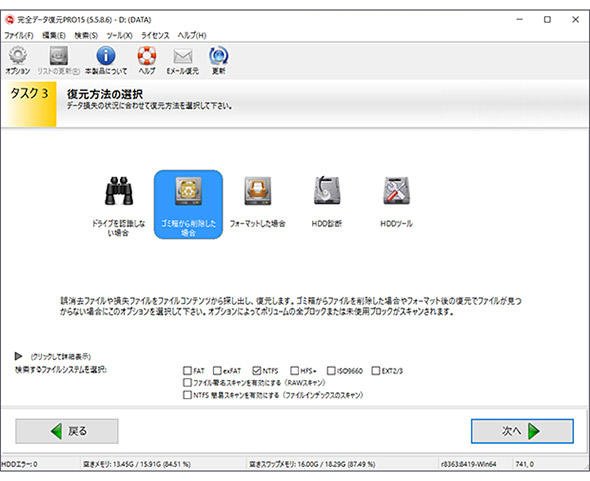Select the HDD診断 option
590x481 pixels.
[327, 202]
